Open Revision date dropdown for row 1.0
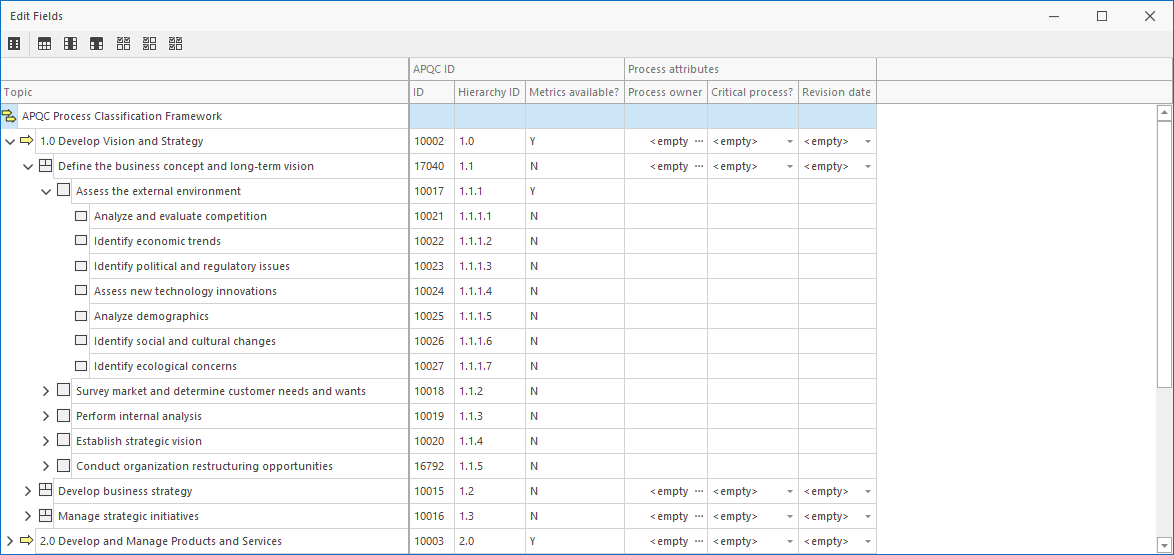Screen dimensions: 1174x555 click(867, 142)
